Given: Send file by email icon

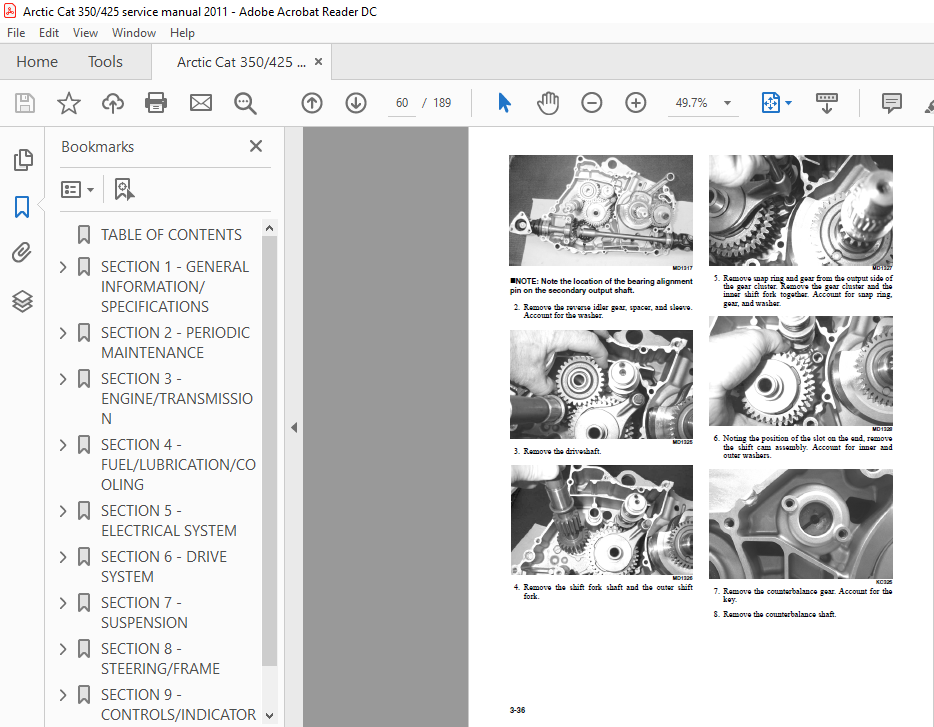Looking at the screenshot, I should [x=201, y=103].
